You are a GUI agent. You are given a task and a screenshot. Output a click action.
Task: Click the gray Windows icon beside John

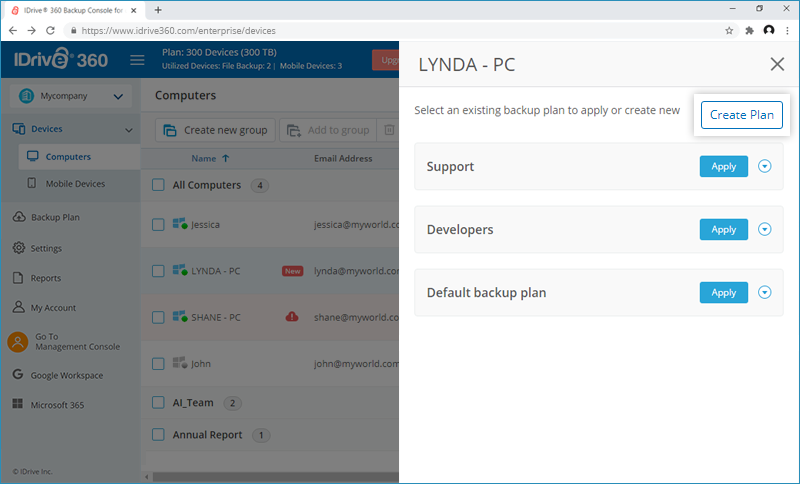coord(180,363)
